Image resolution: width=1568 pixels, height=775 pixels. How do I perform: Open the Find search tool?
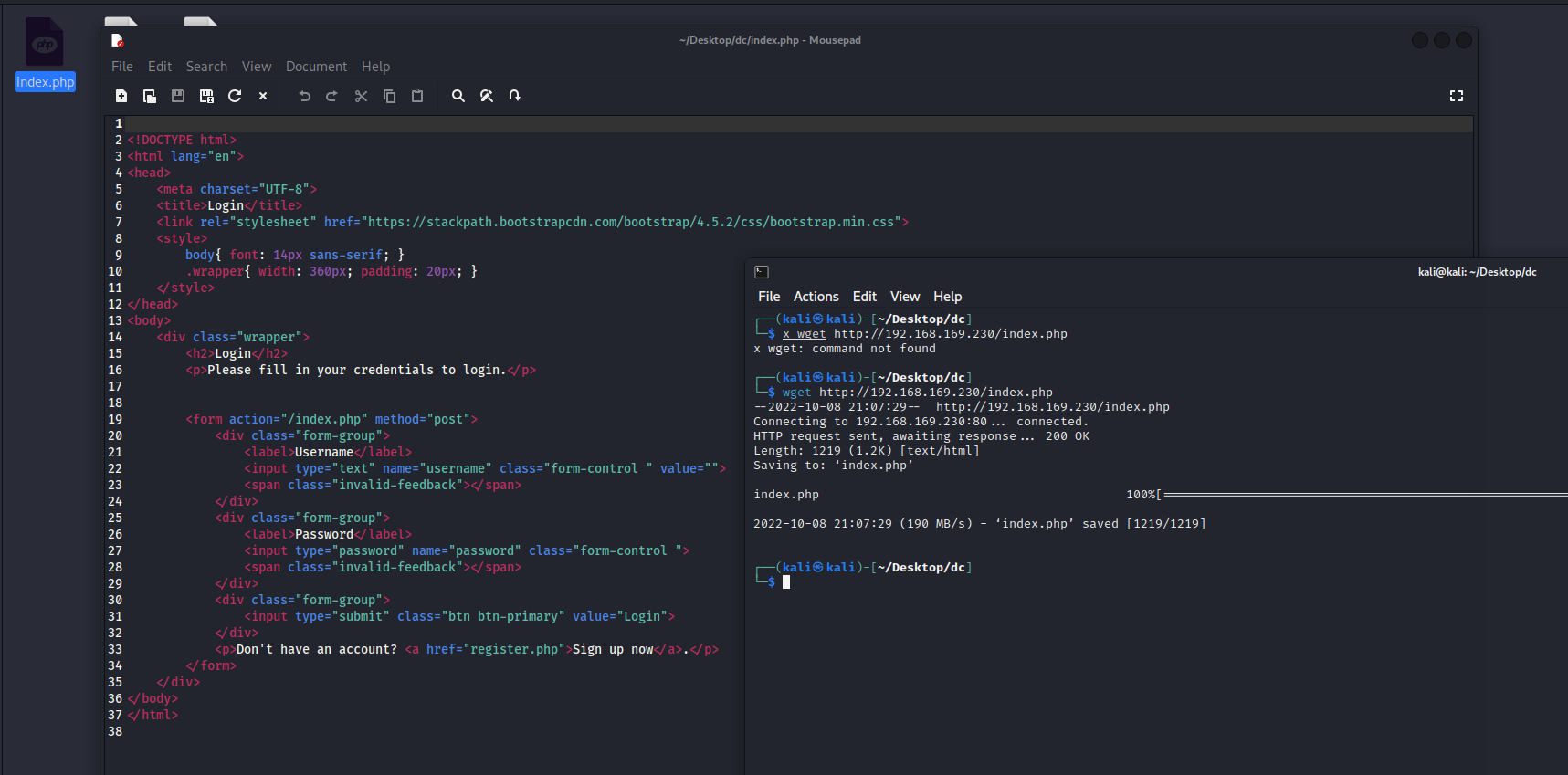[458, 96]
